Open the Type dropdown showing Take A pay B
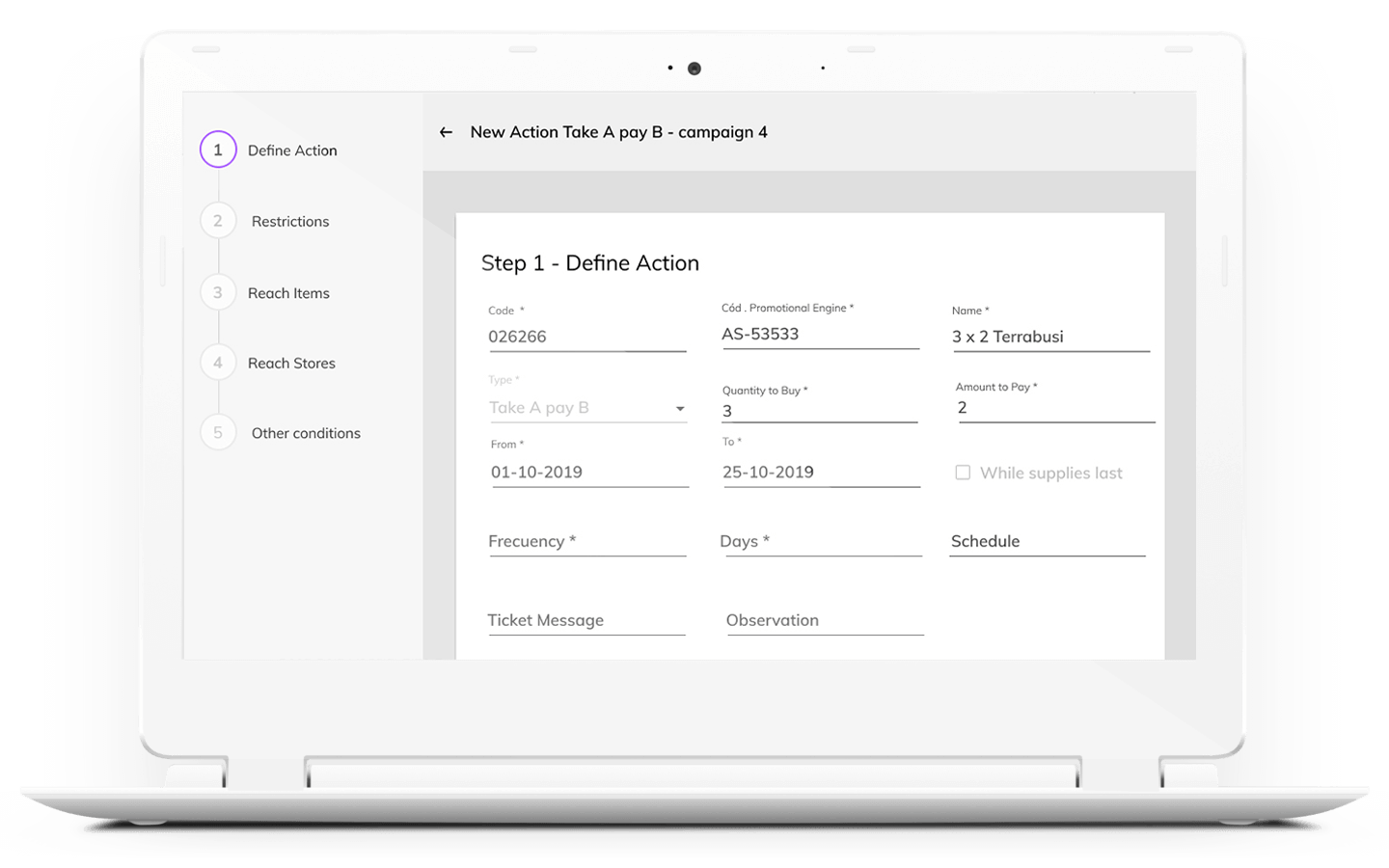This screenshot has height=868, width=1389. [587, 408]
